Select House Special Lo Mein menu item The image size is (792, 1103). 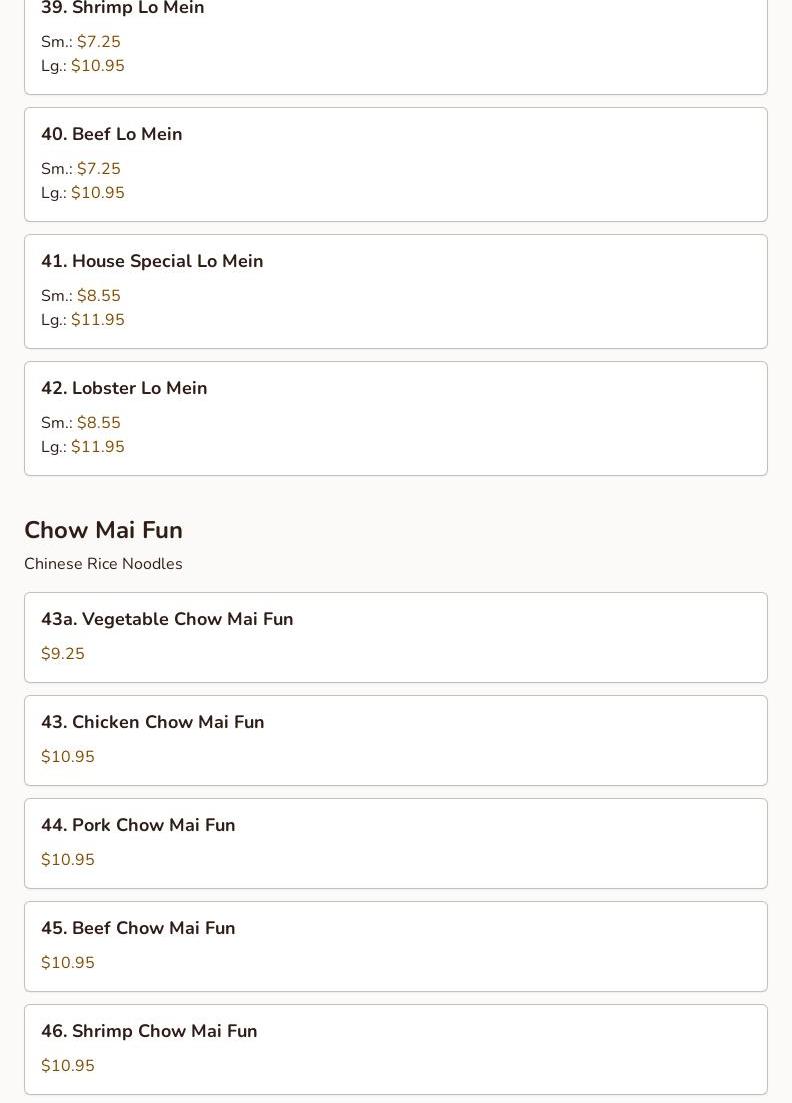tap(152, 261)
